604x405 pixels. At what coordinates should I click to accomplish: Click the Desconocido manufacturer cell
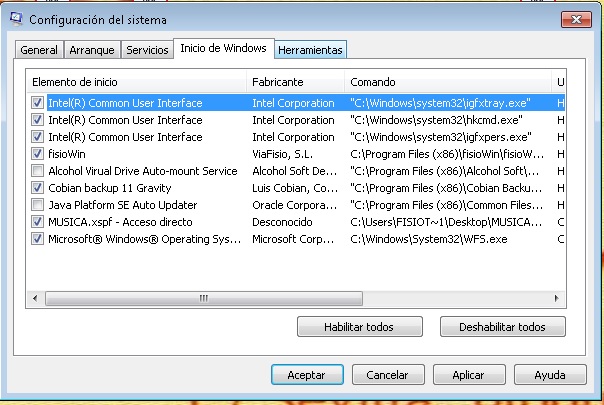click(282, 222)
